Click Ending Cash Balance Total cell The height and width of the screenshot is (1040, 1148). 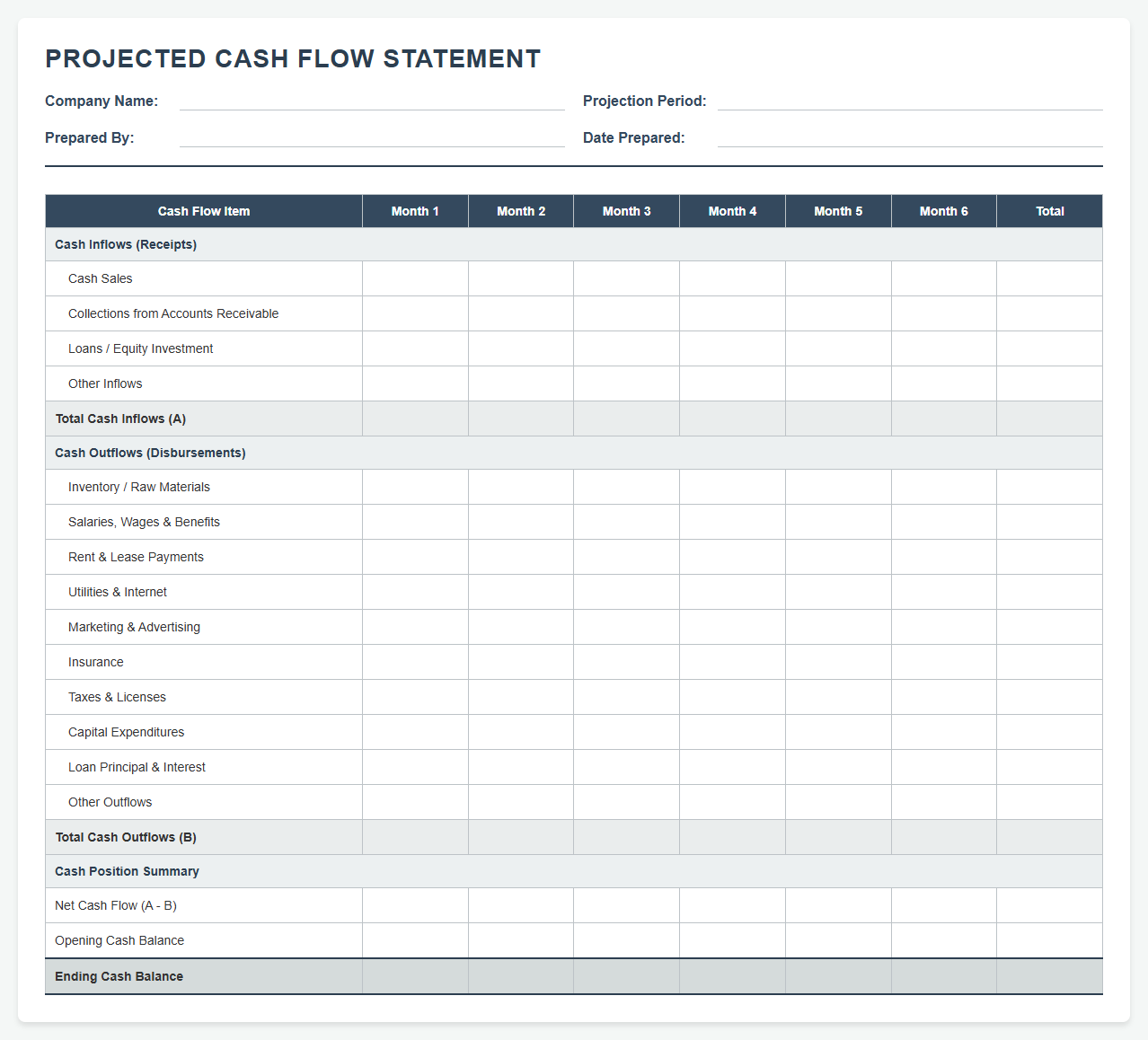(x=1050, y=976)
